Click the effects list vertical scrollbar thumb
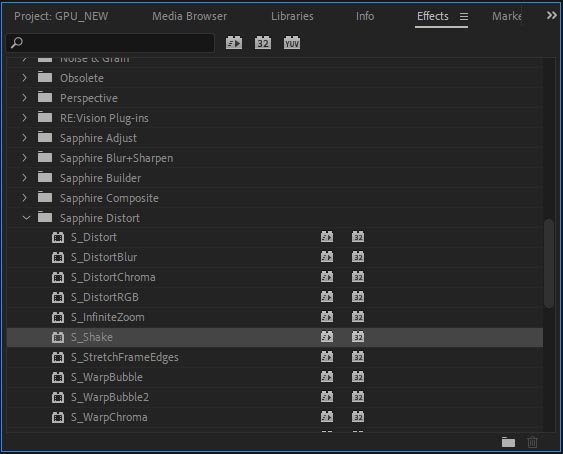563x454 pixels. click(548, 263)
